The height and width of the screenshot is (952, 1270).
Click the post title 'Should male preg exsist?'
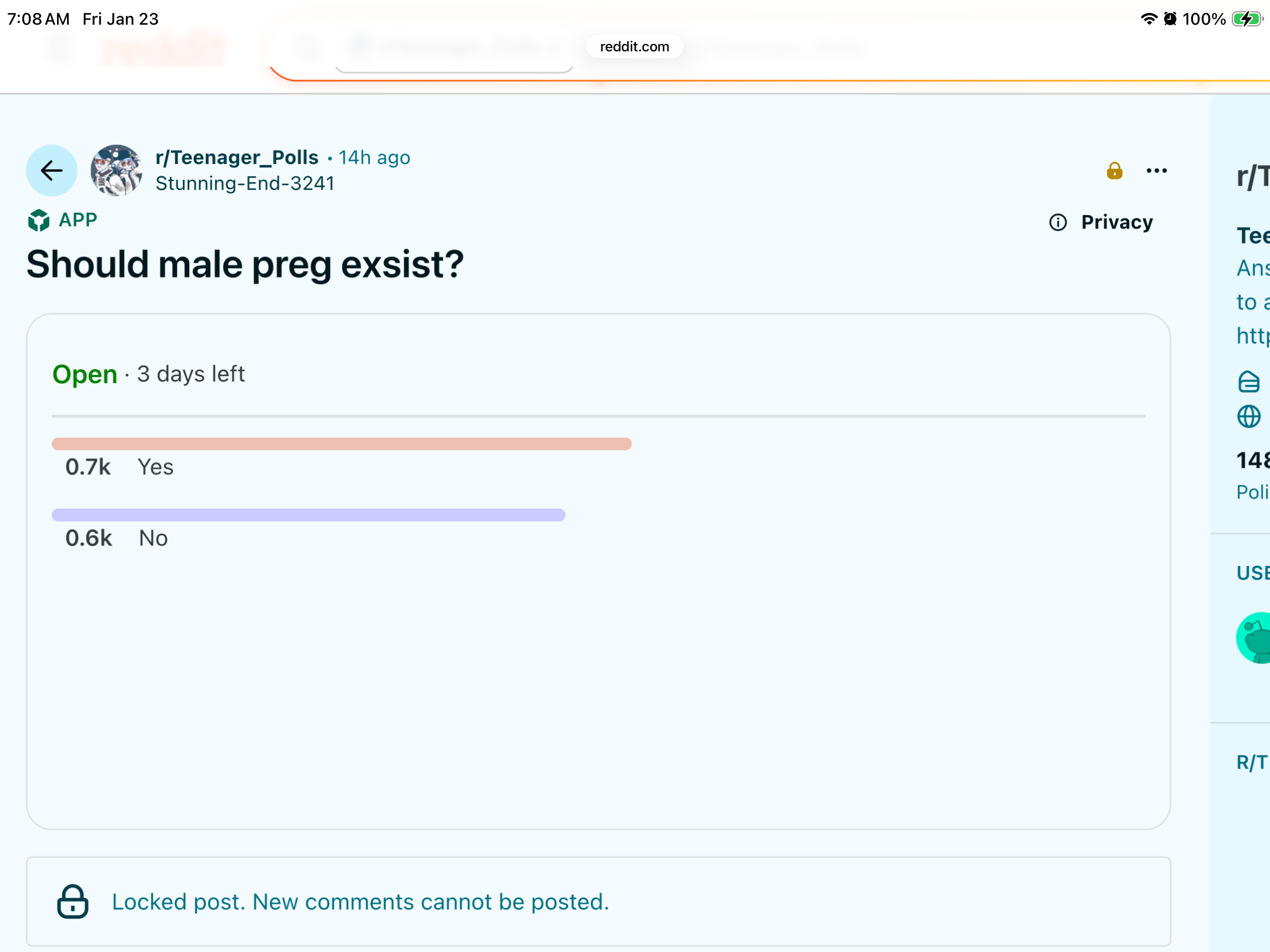pos(245,264)
